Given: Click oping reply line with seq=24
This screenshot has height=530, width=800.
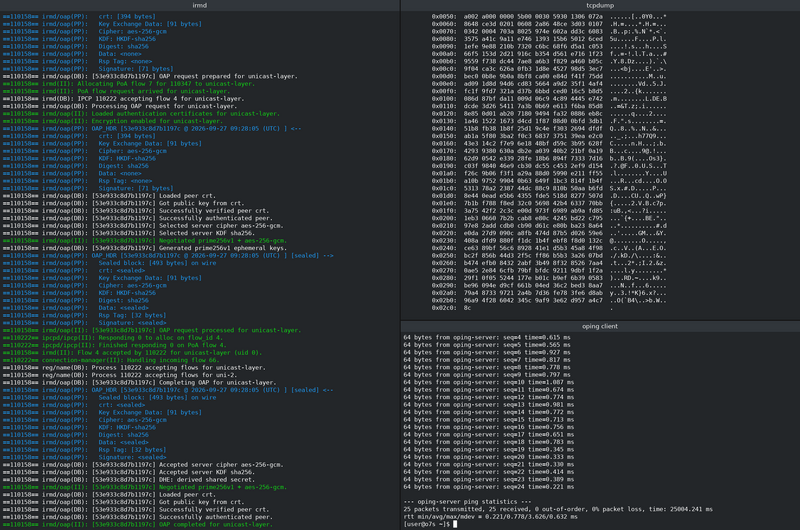Looking at the screenshot, I should point(489,487).
